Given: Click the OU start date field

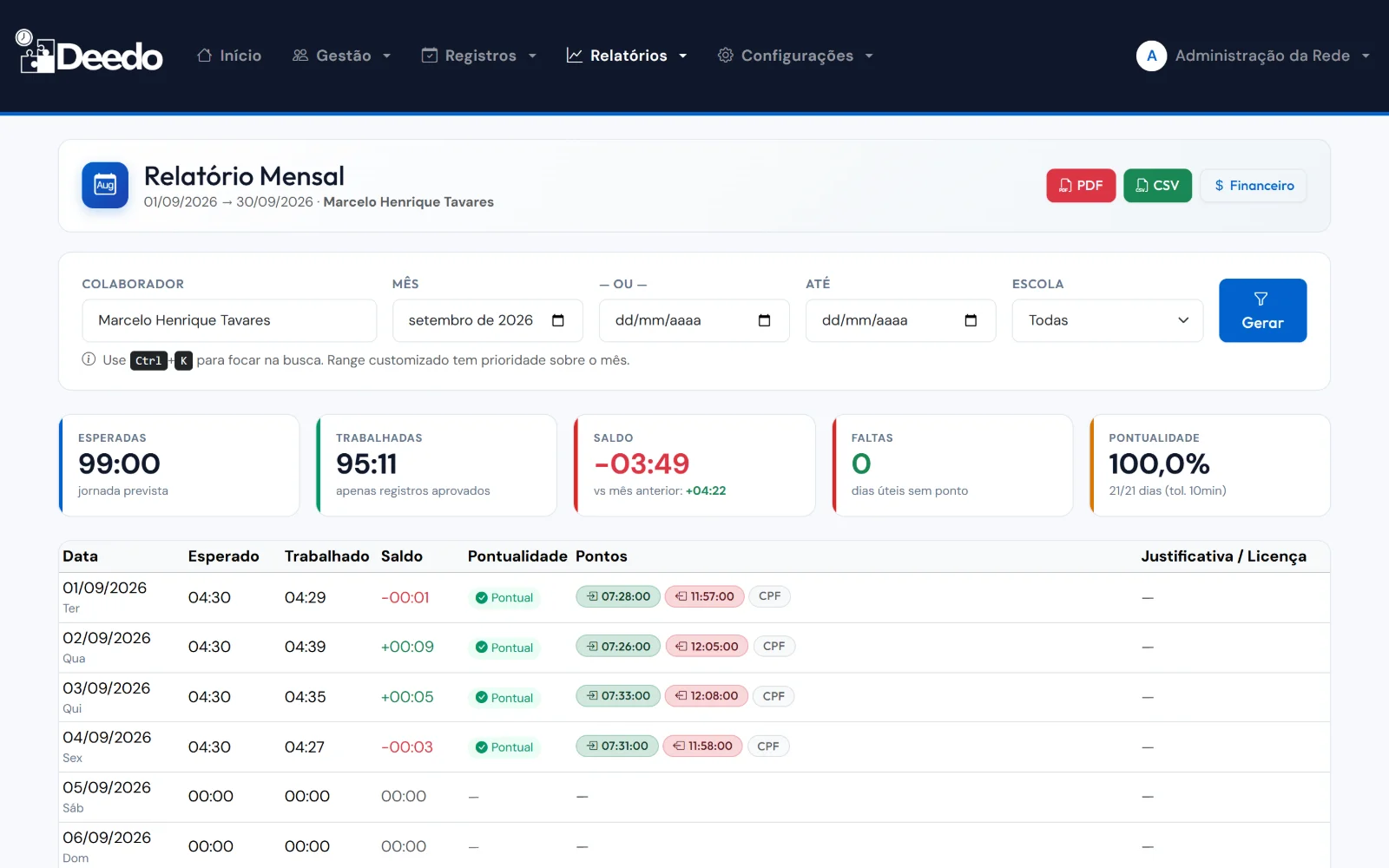Looking at the screenshot, I should (694, 320).
